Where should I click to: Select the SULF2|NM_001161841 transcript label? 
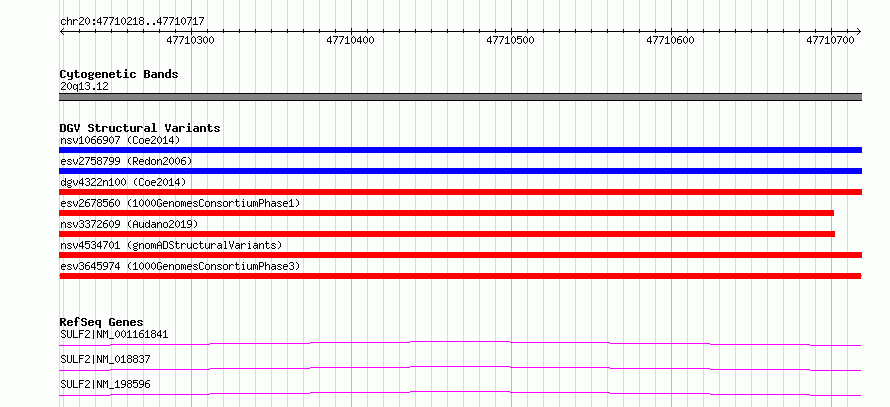point(114,334)
